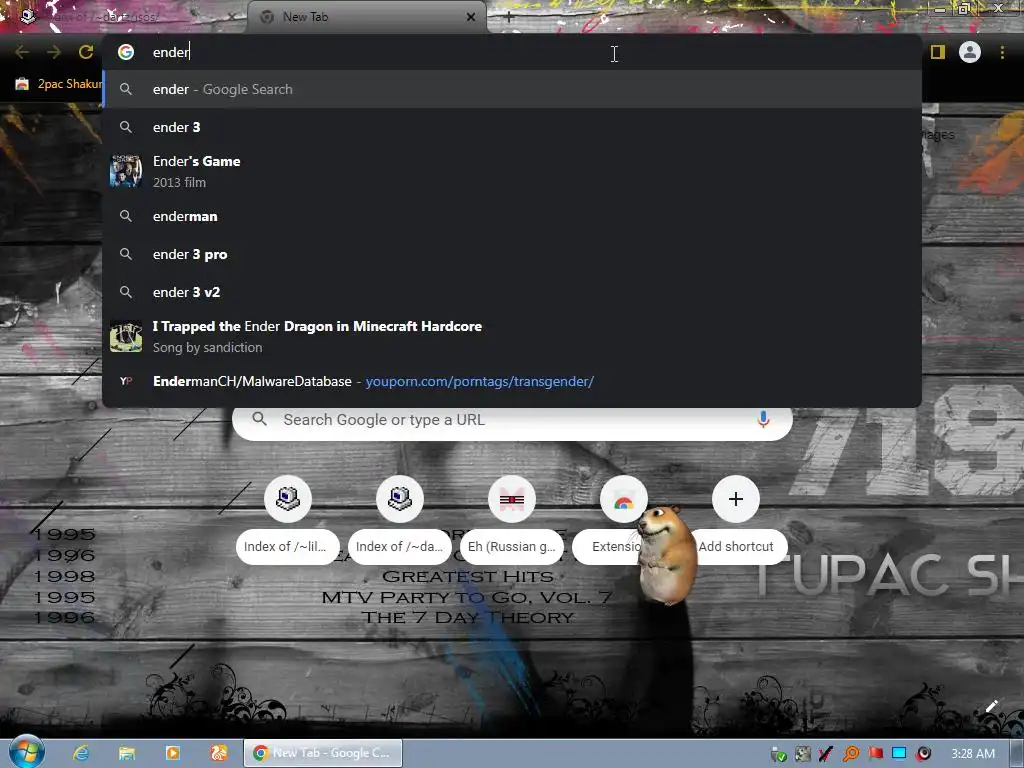Pick 'I Trapped the Ender Dragon' song suggestion
The height and width of the screenshot is (768, 1024).
point(511,336)
